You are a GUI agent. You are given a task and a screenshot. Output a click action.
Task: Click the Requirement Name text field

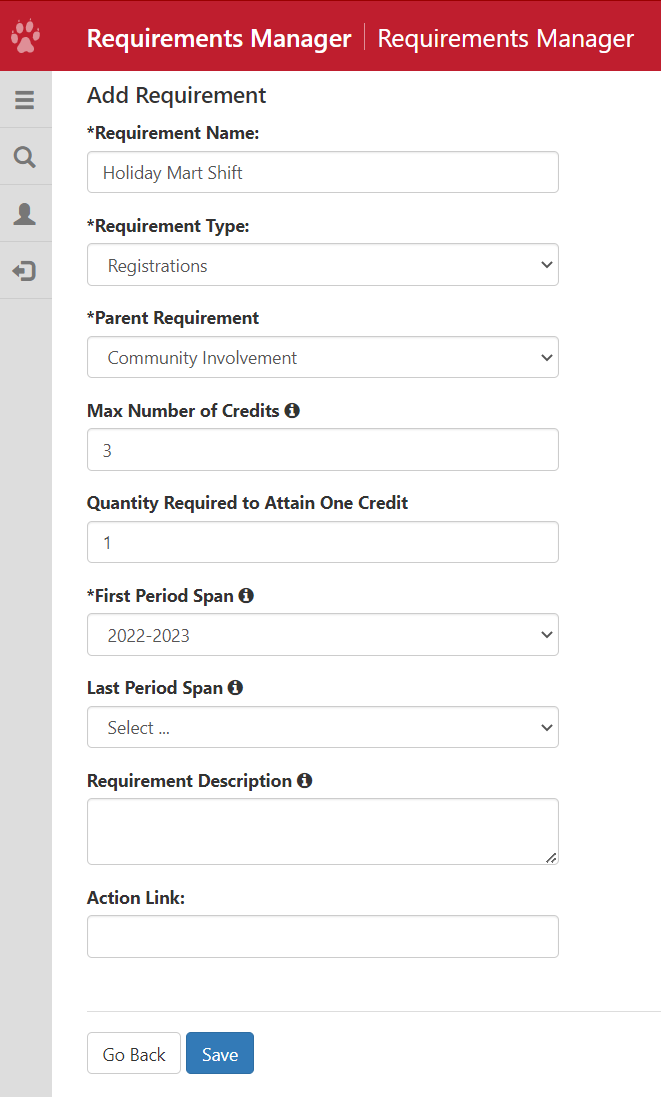(322, 172)
